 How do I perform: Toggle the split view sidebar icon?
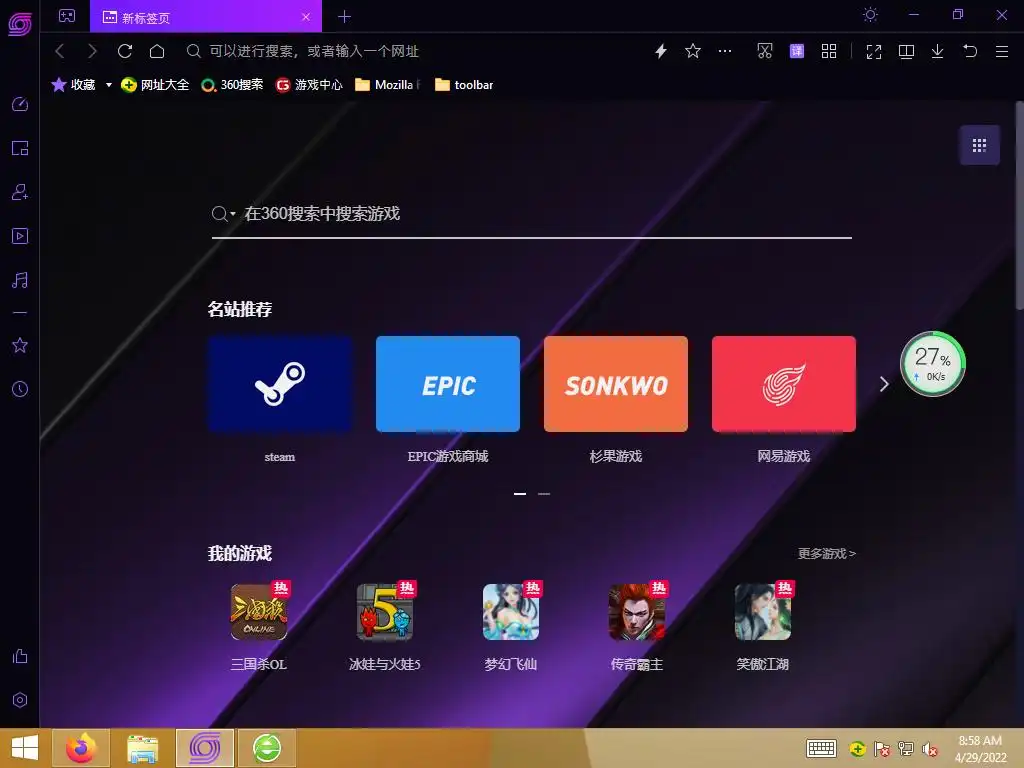[x=906, y=52]
